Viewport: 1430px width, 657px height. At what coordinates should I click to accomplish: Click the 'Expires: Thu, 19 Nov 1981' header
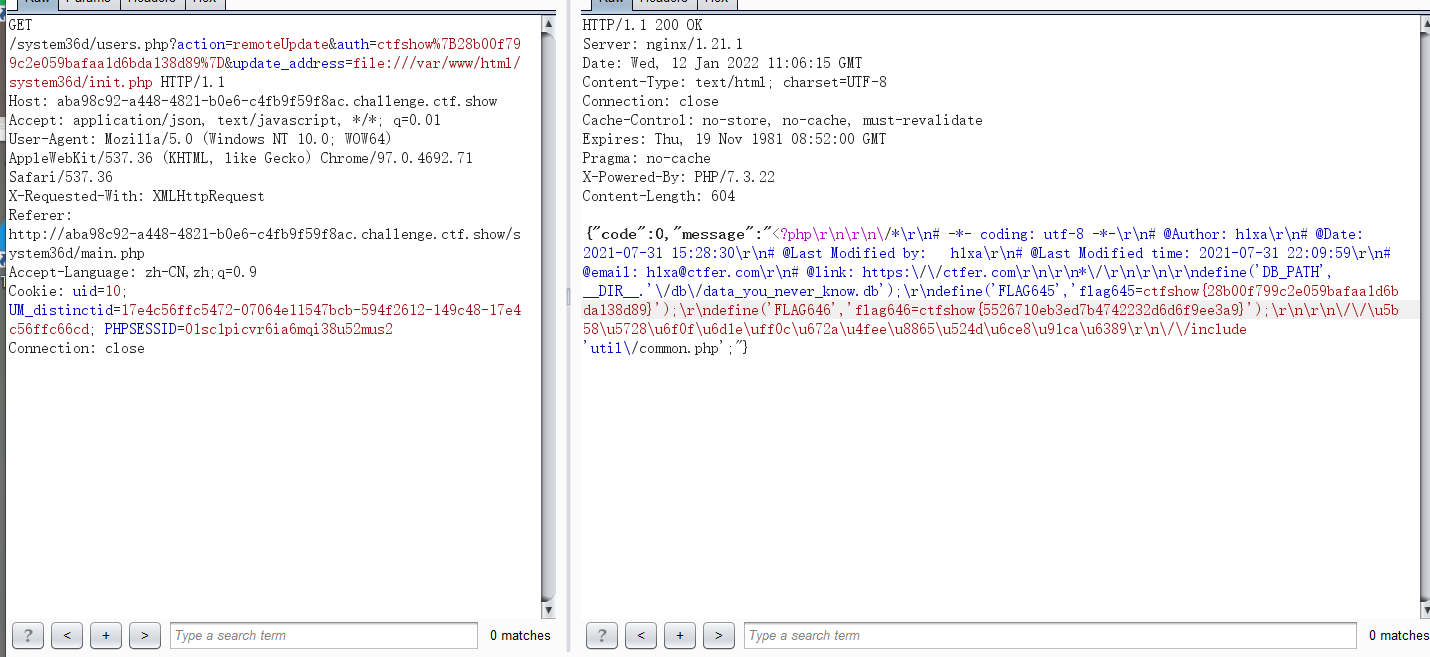(x=734, y=139)
